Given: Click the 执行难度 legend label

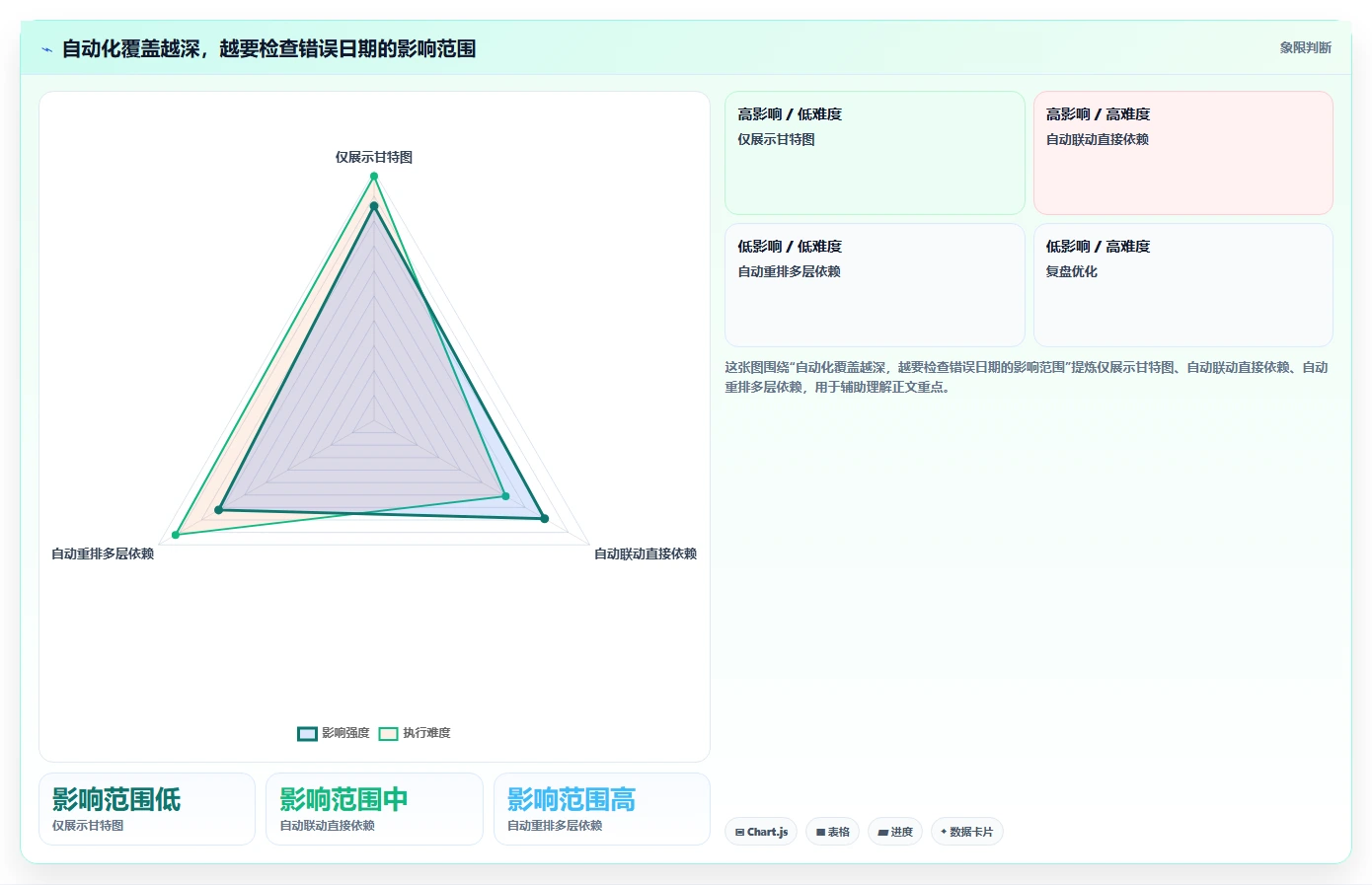Looking at the screenshot, I should pos(426,733).
